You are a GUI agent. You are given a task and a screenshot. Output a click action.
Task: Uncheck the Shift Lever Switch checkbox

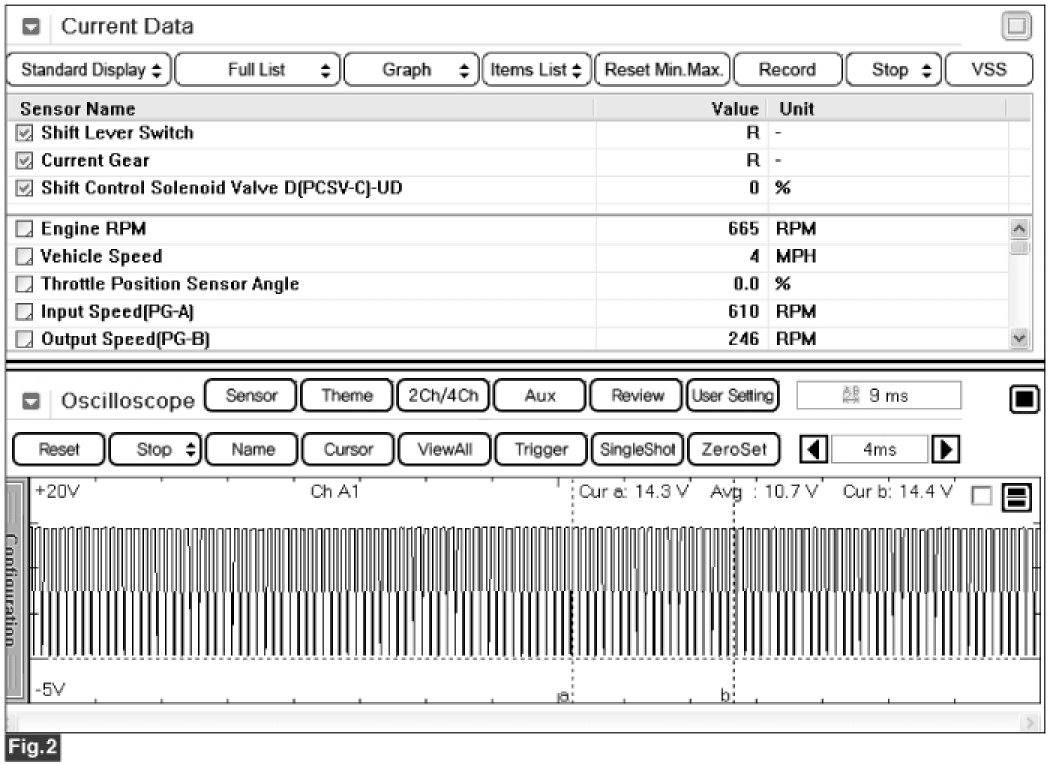(x=25, y=133)
